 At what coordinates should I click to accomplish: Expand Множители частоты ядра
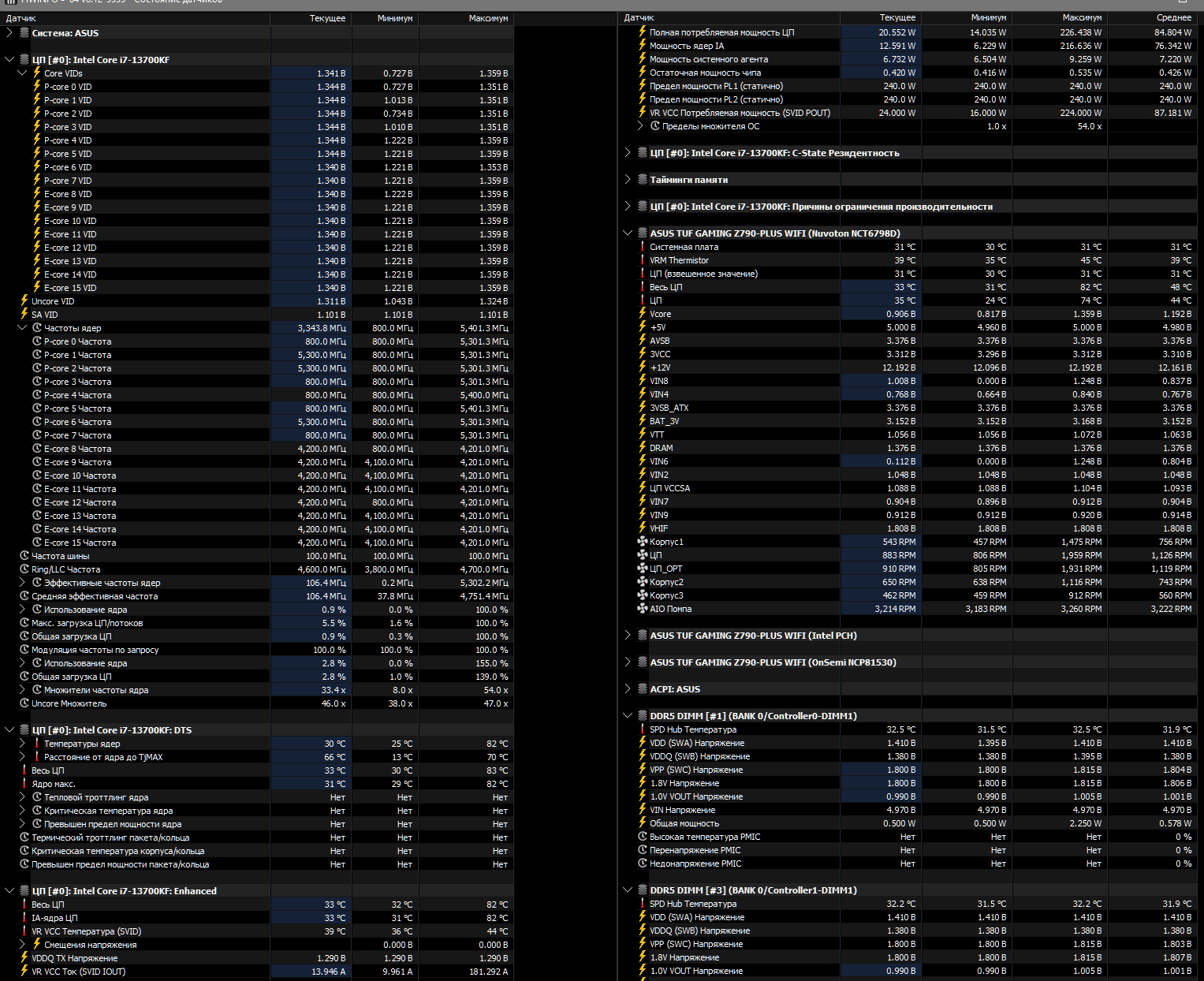click(x=22, y=690)
